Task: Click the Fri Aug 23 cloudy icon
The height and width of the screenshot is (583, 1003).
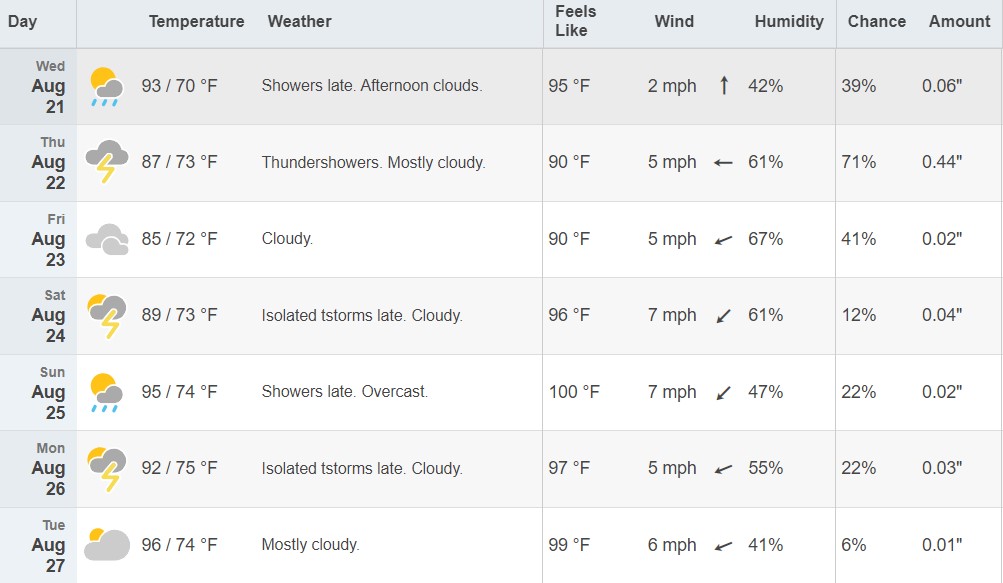Action: (107, 239)
